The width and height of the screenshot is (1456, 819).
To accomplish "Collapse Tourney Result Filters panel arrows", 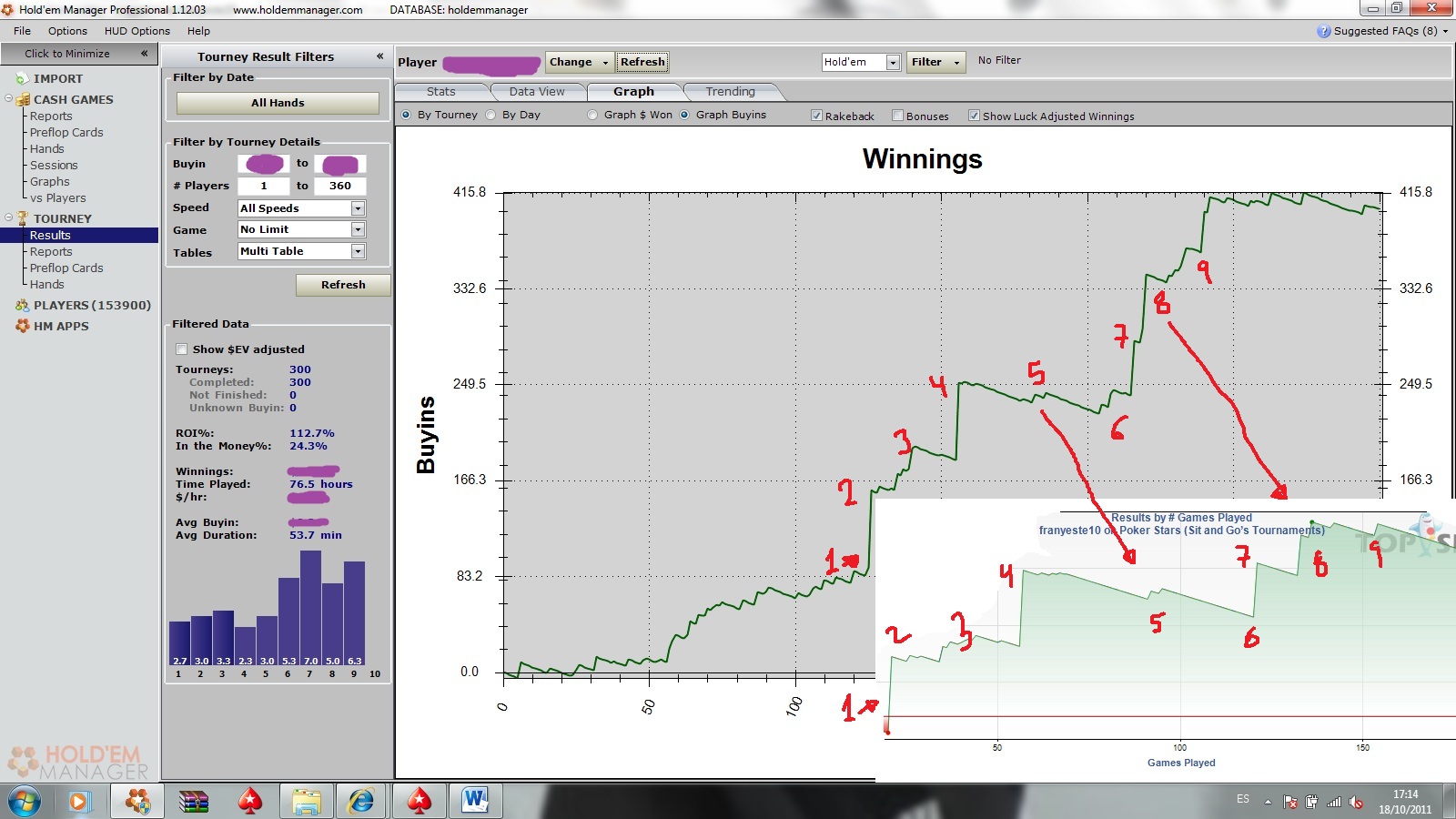I will [x=379, y=56].
